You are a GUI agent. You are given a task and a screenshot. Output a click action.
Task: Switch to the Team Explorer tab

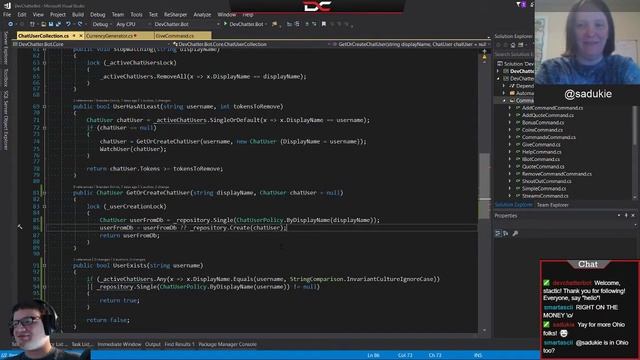click(552, 205)
